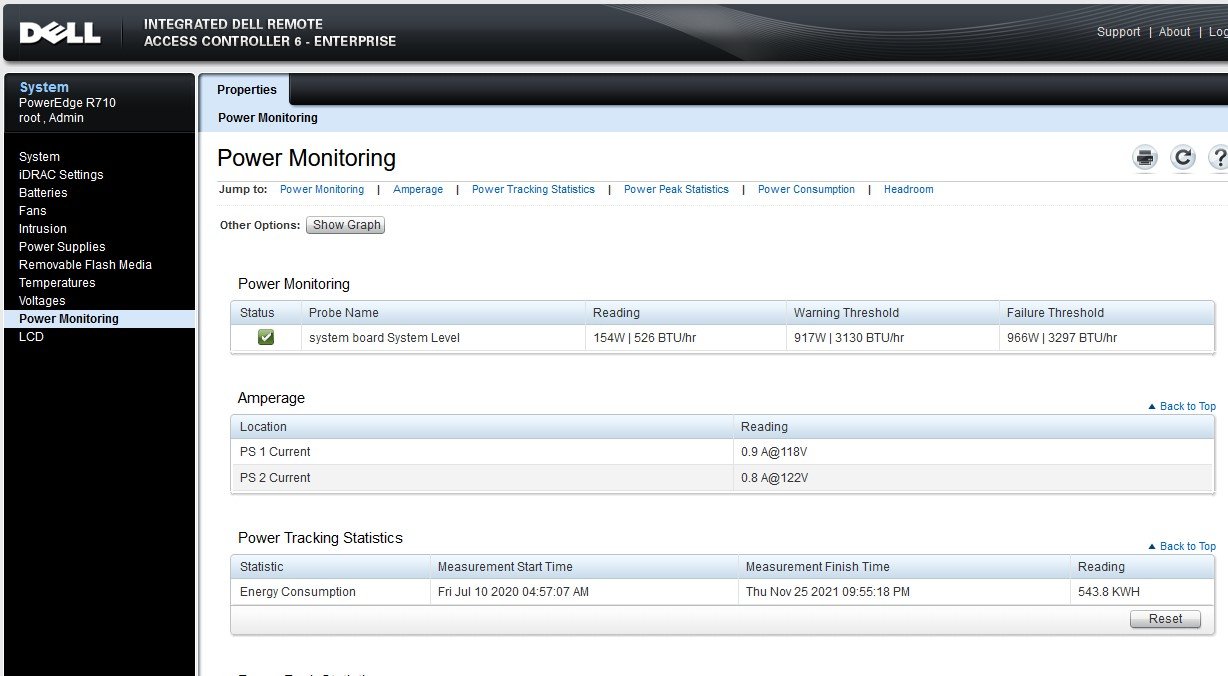This screenshot has height=676, width=1228.
Task: Open the Properties tab
Action: [246, 90]
